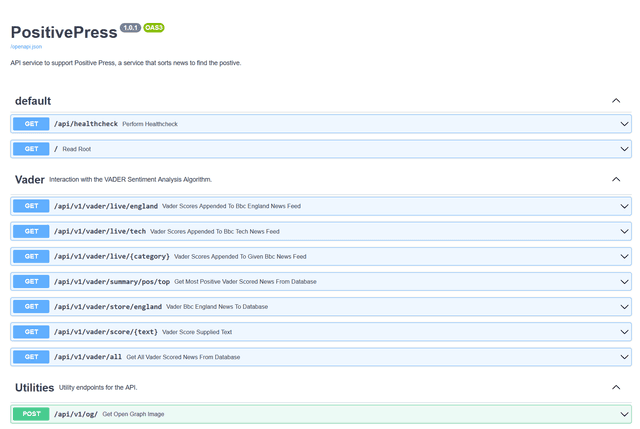Open the /openapi.json link

pyautogui.click(x=26, y=47)
